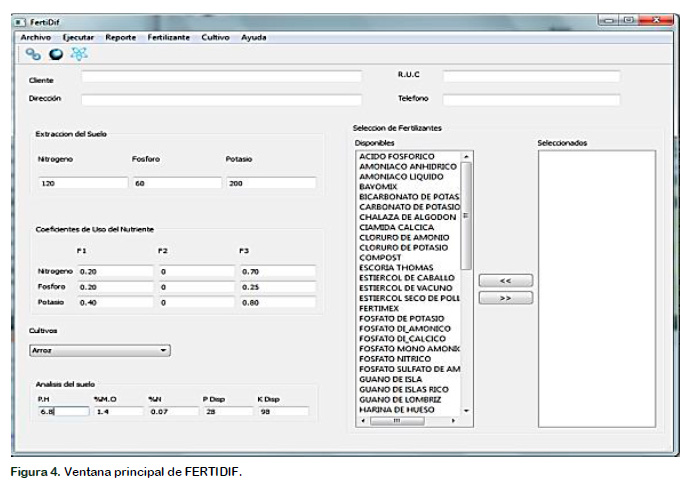The image size is (696, 481).
Task: Click the Disponibles list scroll up arrow
Action: coord(466,157)
